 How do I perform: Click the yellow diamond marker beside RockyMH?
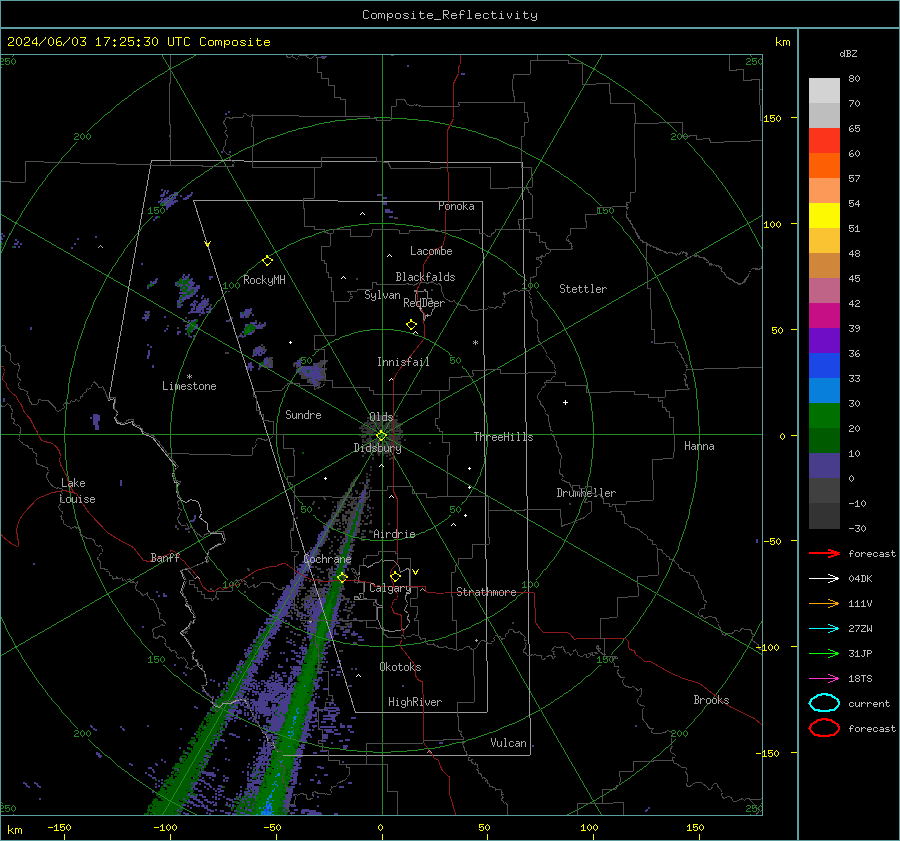click(x=267, y=261)
